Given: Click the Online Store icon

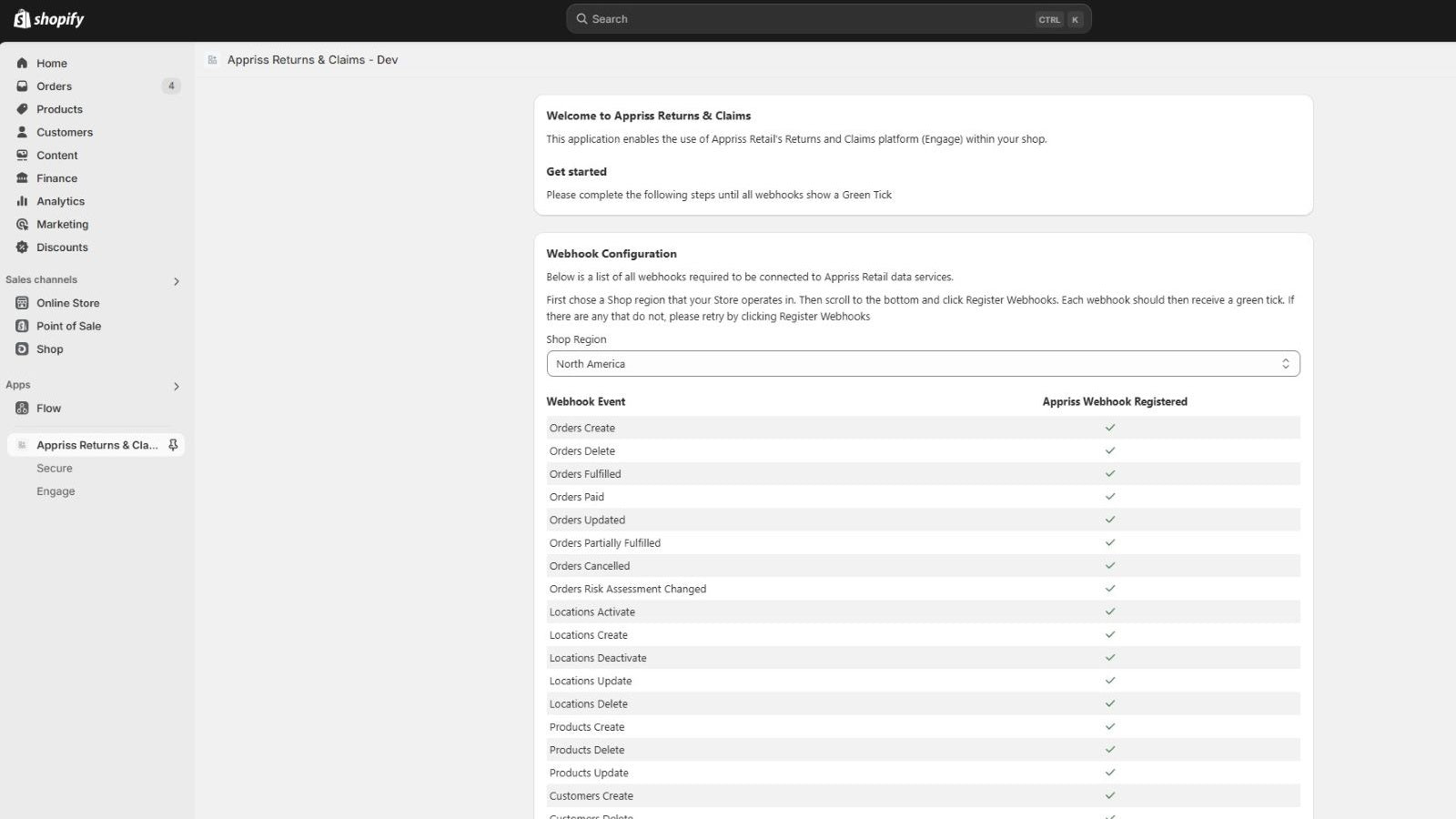Looking at the screenshot, I should pos(22,303).
